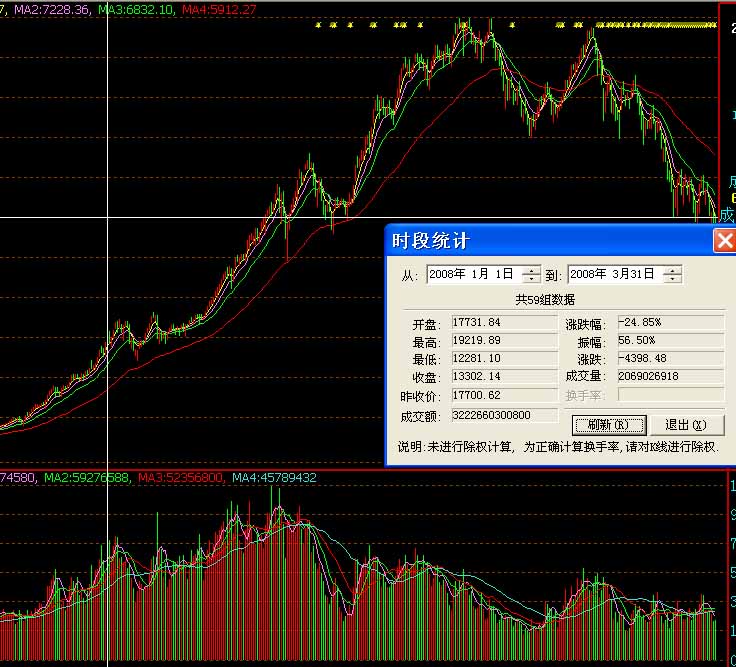736x667 pixels.
Task: Decrease the end date with down arrow
Action: pos(673,278)
